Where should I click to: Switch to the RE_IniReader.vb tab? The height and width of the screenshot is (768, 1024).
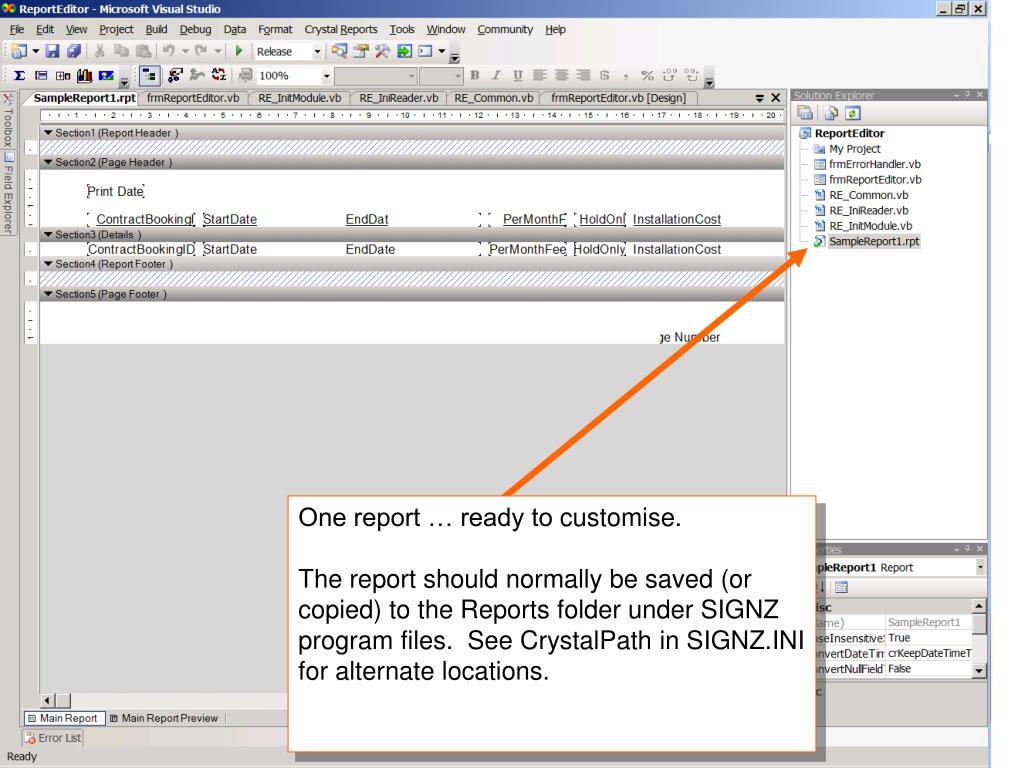(398, 98)
